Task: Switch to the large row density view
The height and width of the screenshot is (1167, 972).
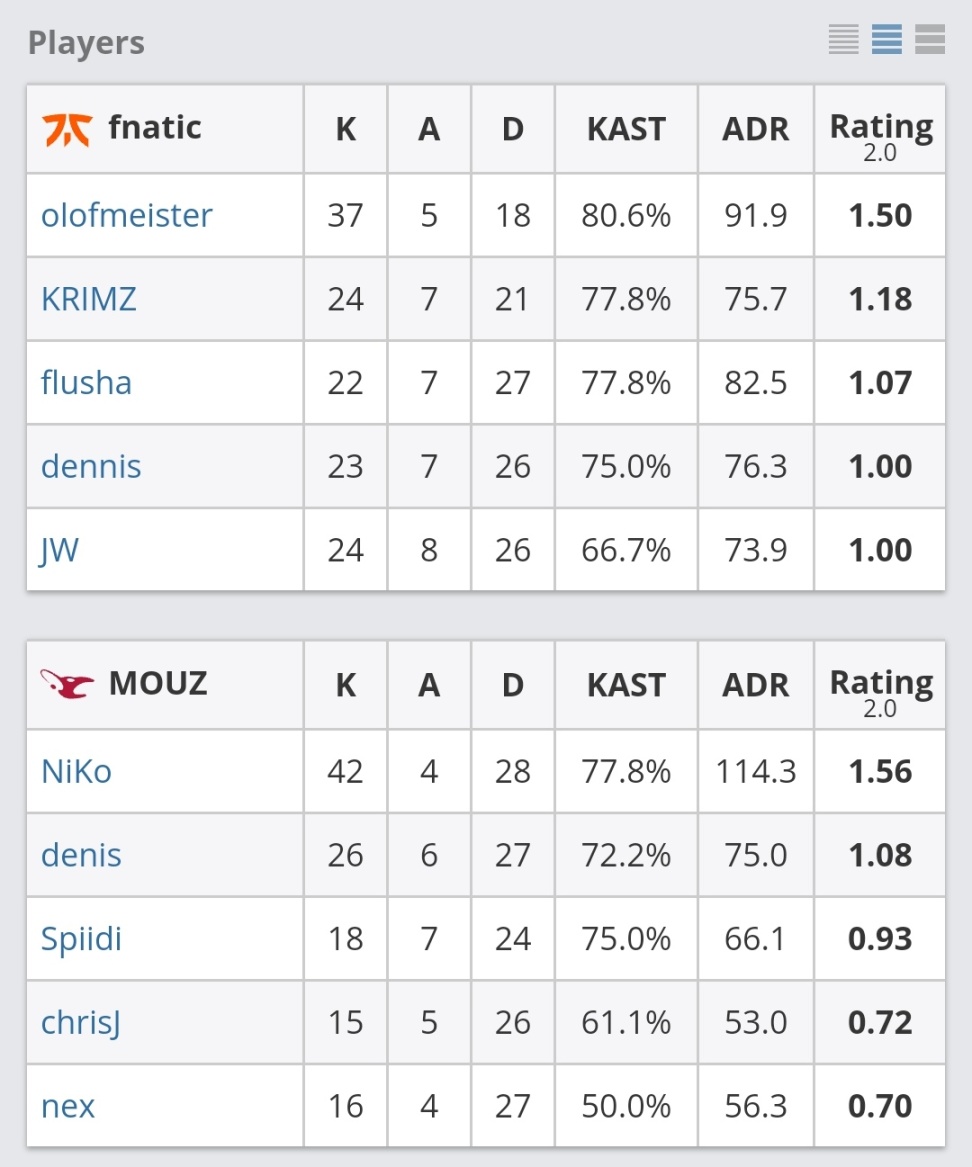Action: [x=930, y=39]
